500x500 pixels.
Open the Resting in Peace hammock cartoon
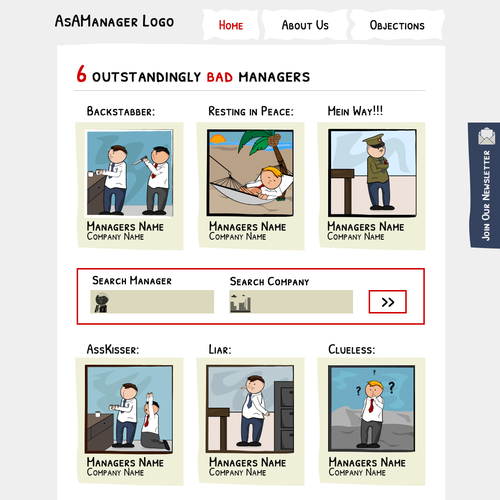(x=250, y=173)
